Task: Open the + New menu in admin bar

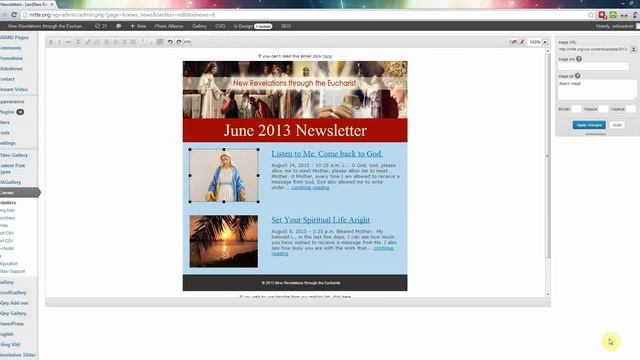Action: coord(138,26)
